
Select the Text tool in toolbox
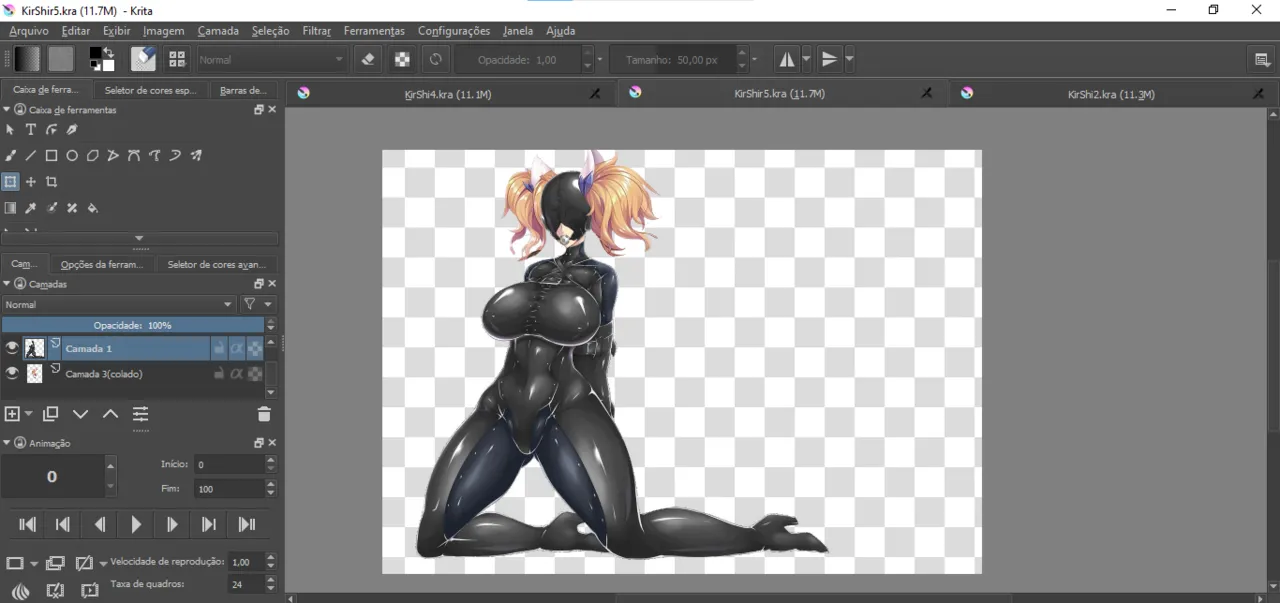point(31,130)
